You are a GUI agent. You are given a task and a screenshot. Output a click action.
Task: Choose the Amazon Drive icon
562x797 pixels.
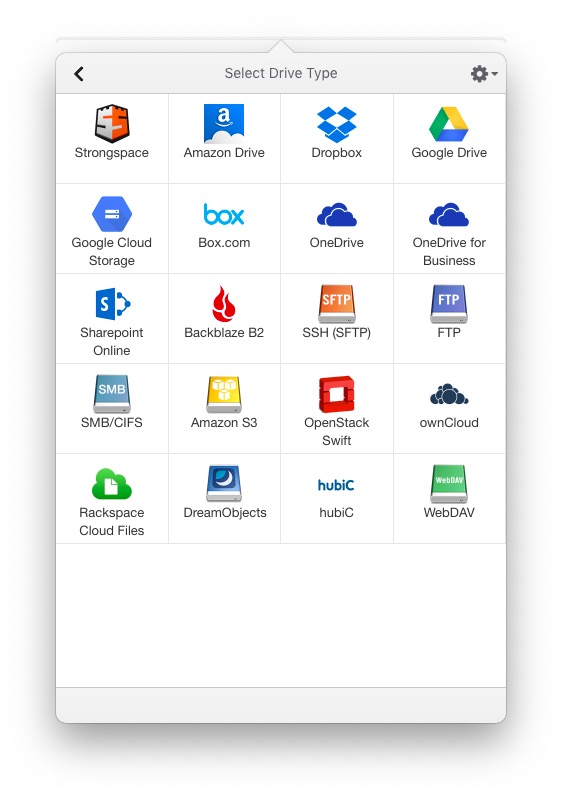tap(224, 124)
